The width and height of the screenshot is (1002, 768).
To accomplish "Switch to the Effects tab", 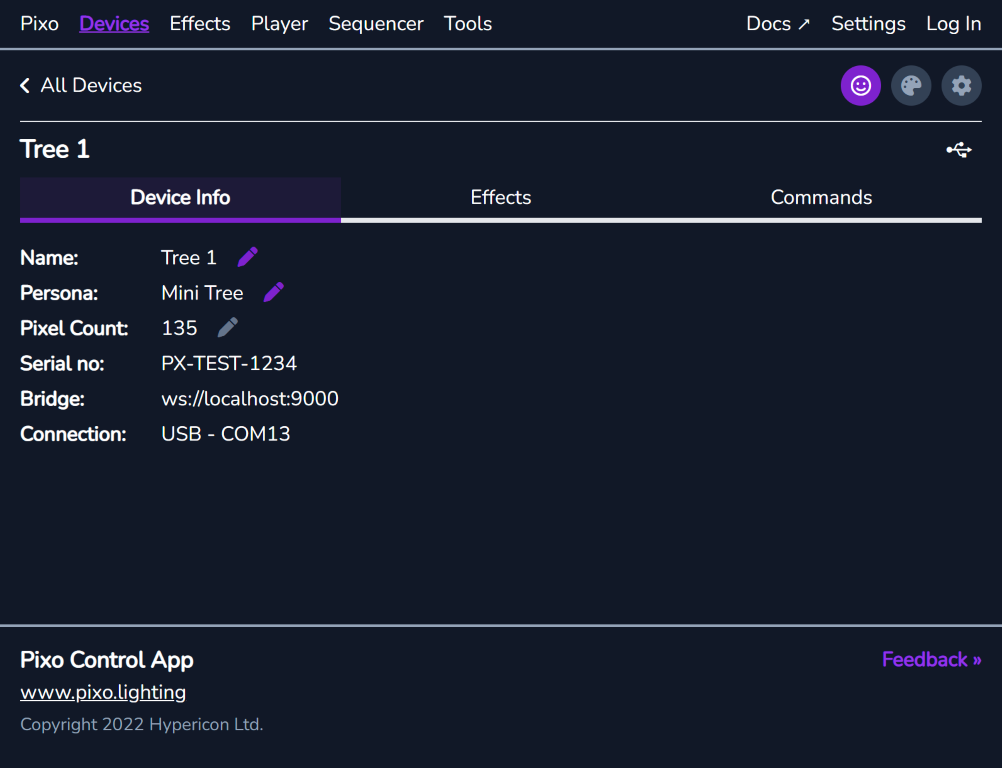I will 500,197.
